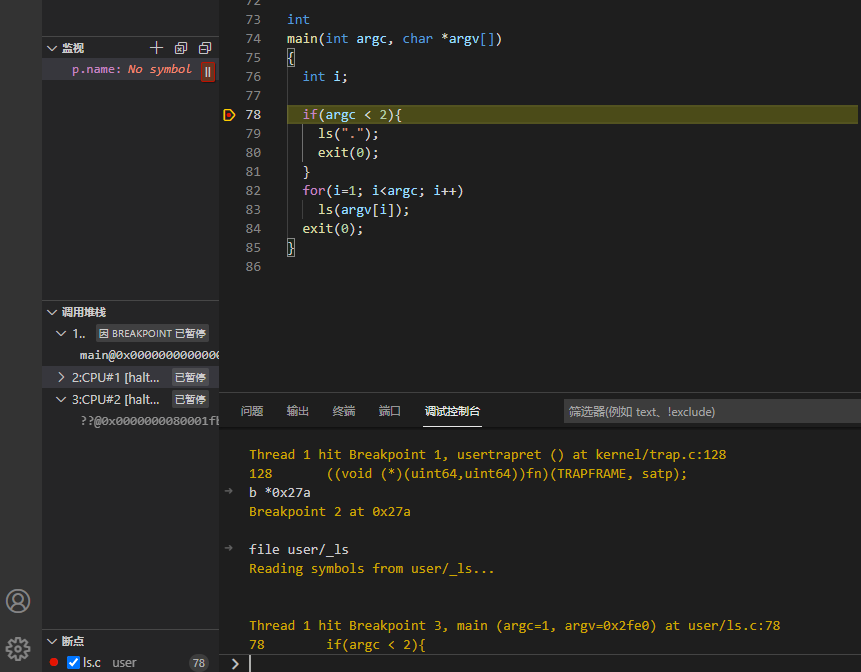Add a new watch expression
The width and height of the screenshot is (861, 672).
[x=156, y=48]
